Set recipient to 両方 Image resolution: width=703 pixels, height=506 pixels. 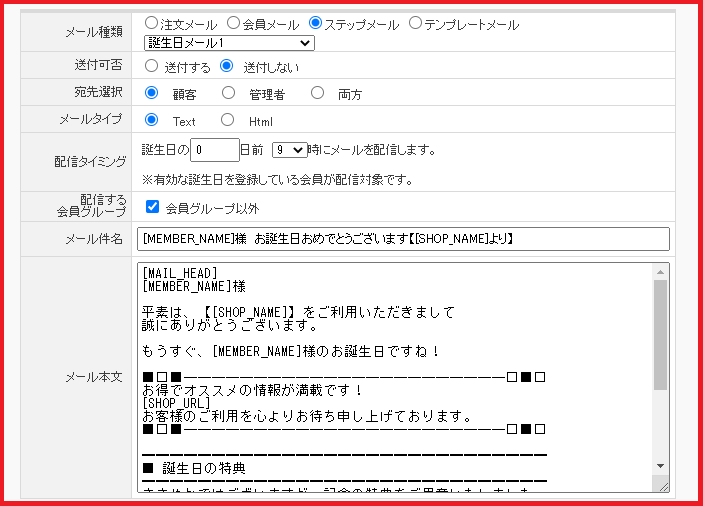pyautogui.click(x=317, y=93)
